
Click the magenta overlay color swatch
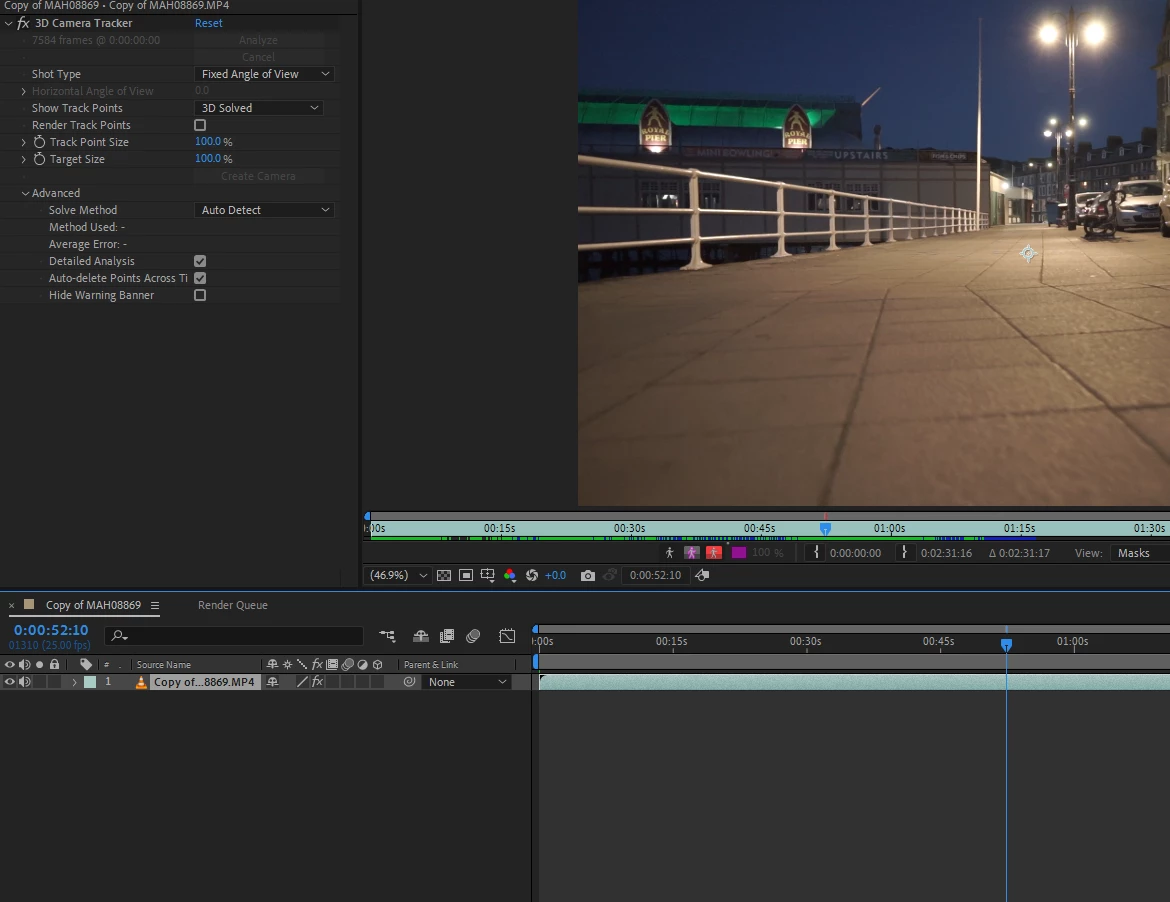[739, 553]
